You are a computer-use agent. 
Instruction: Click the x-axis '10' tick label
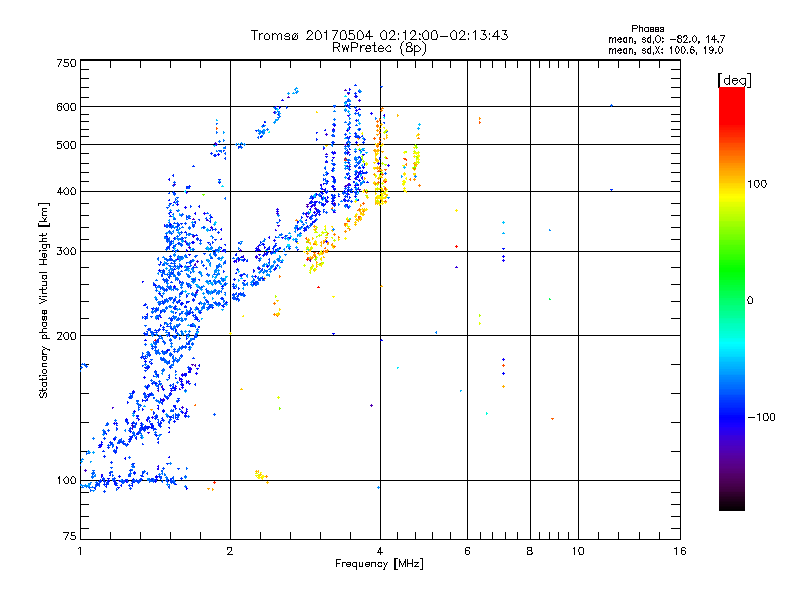[x=578, y=551]
